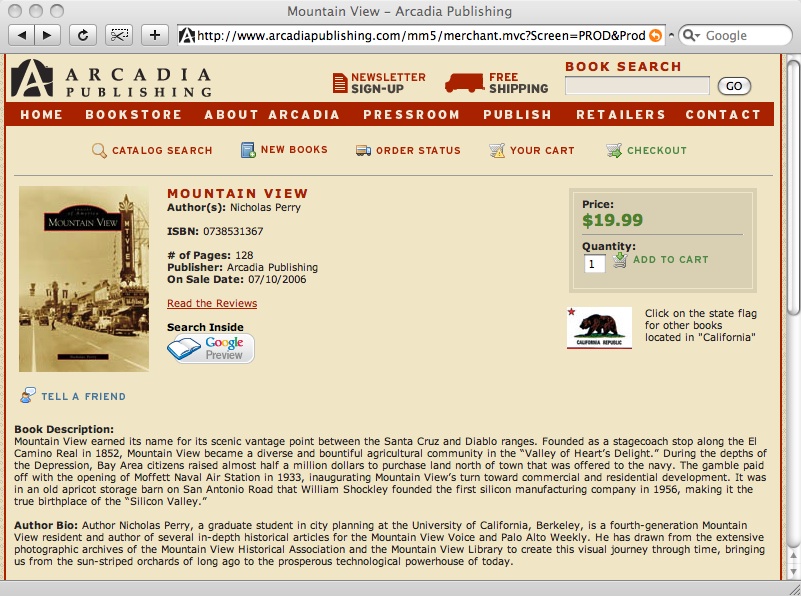
Task: Click the New Books icon
Action: [248, 150]
